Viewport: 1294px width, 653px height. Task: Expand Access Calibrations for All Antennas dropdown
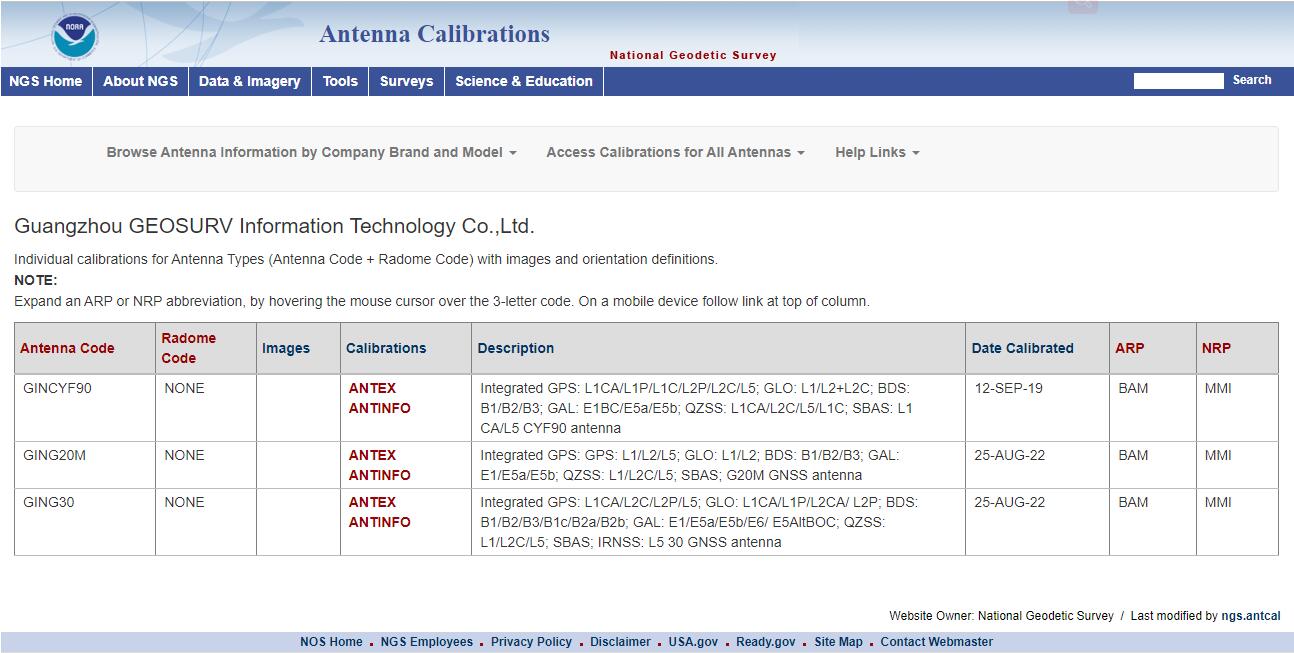point(675,152)
